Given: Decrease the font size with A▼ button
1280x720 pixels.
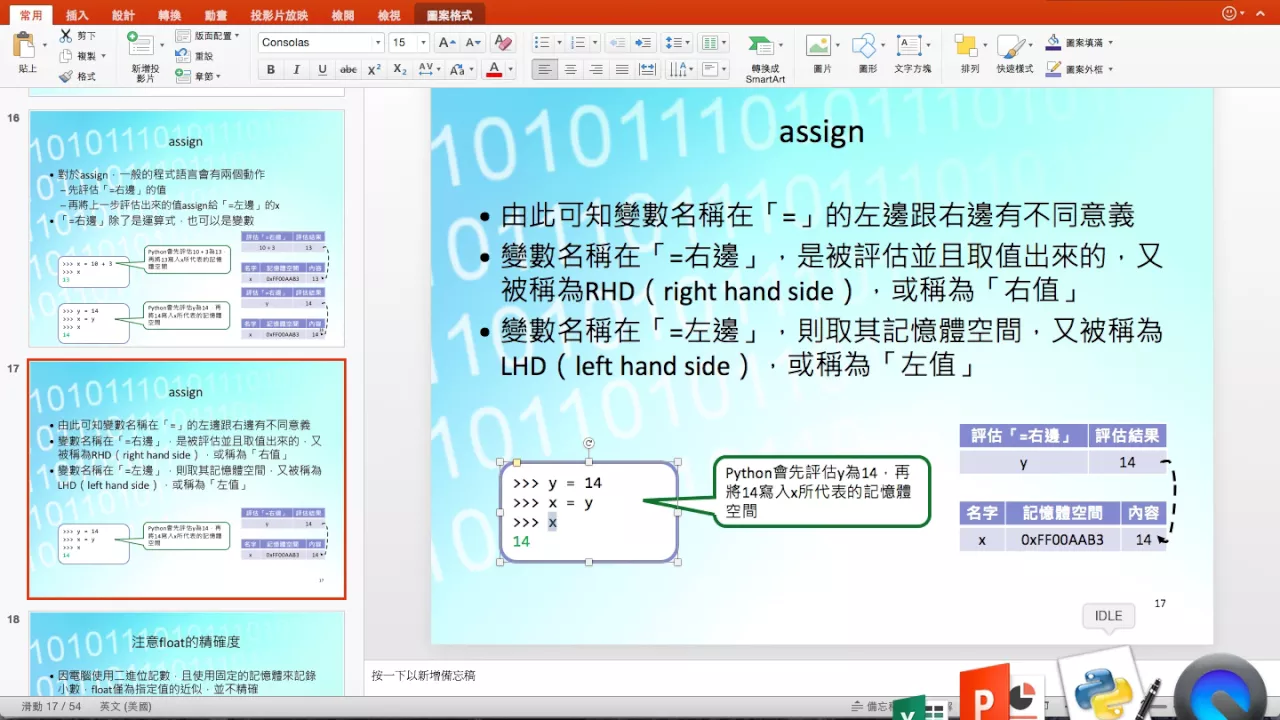Looking at the screenshot, I should [472, 43].
